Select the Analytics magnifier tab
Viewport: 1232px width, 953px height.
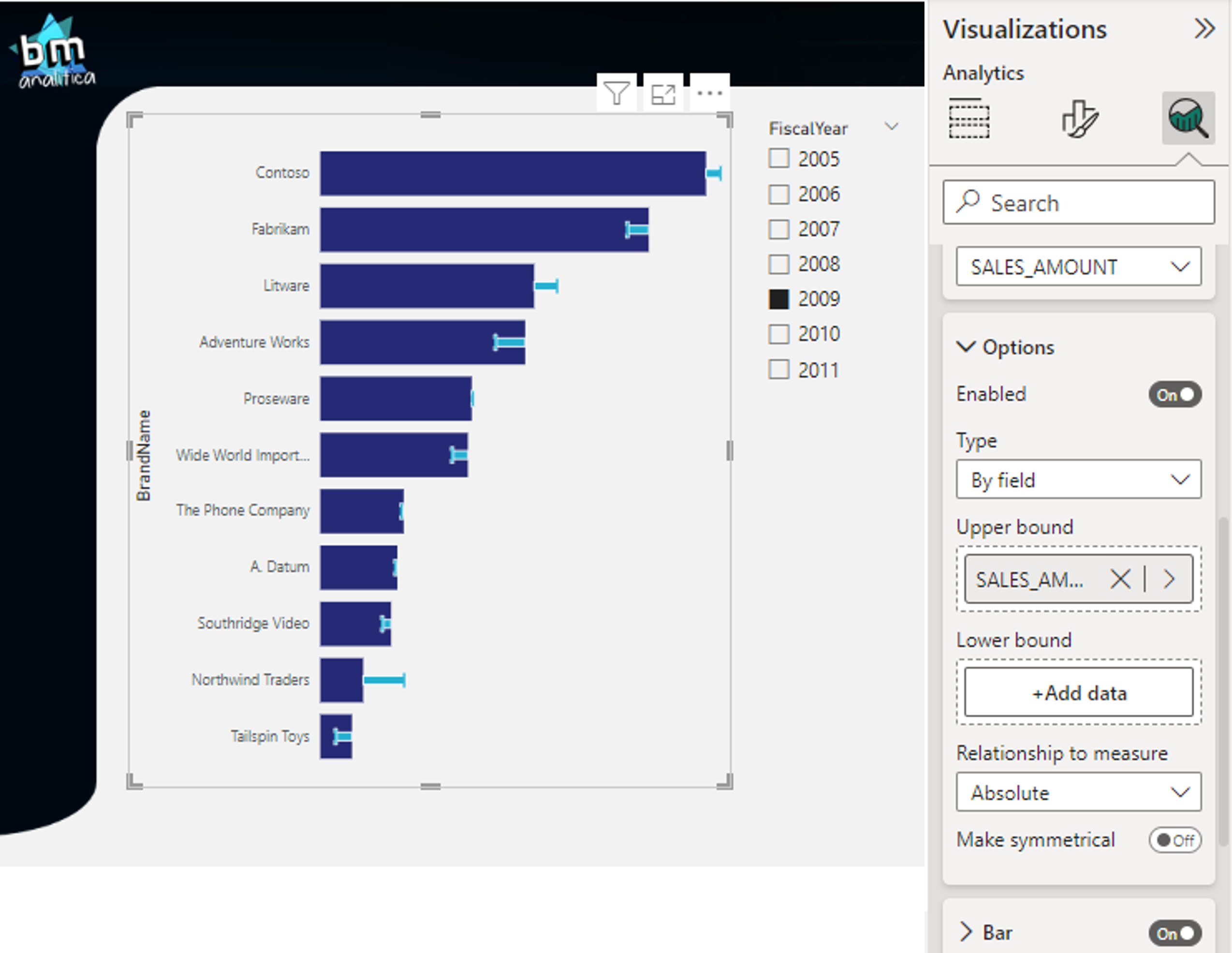click(1188, 118)
